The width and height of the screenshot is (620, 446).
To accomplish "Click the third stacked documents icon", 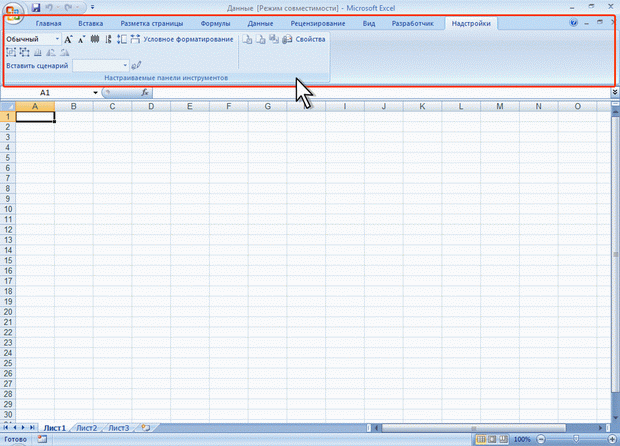I will pos(274,39).
